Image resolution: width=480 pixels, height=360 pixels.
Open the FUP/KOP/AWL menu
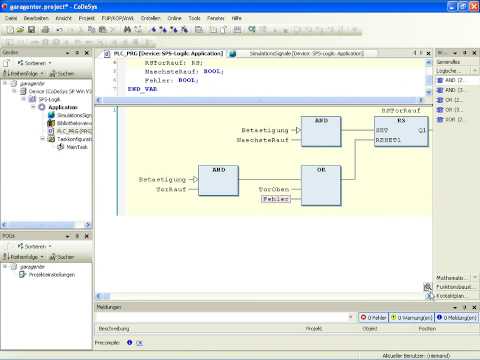[117, 18]
